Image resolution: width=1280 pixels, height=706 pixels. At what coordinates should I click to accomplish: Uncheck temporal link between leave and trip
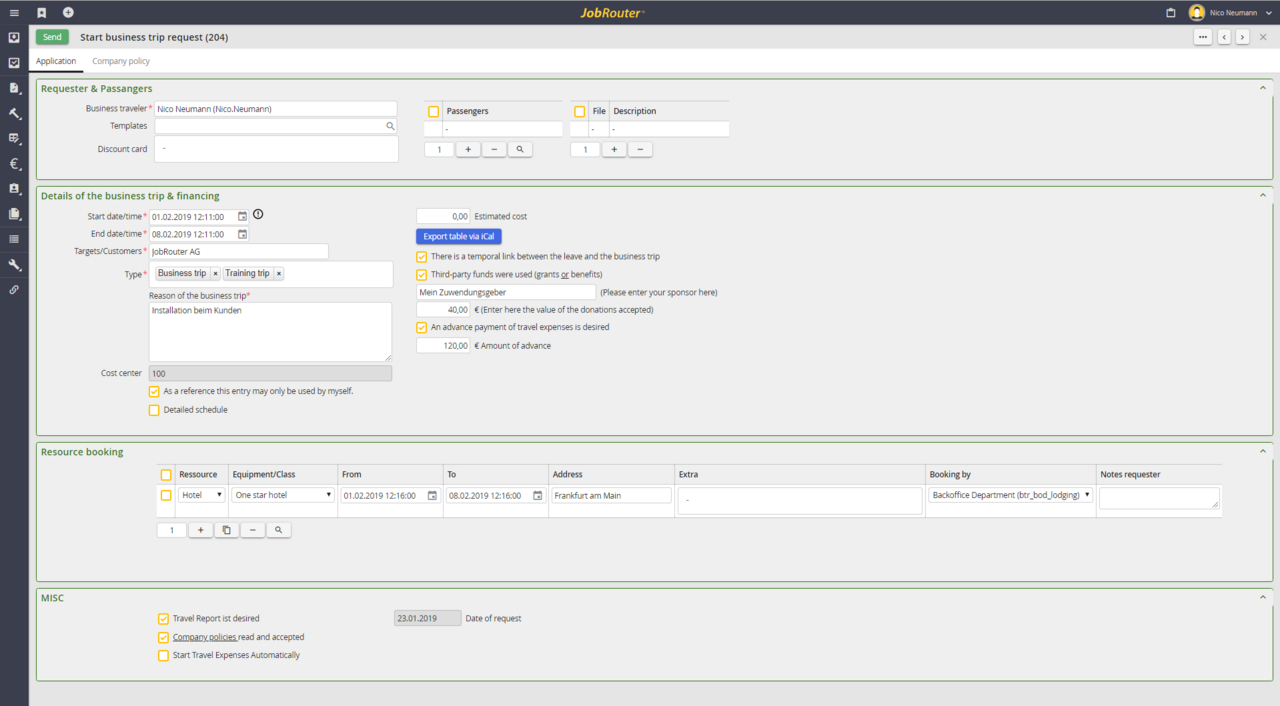point(422,257)
